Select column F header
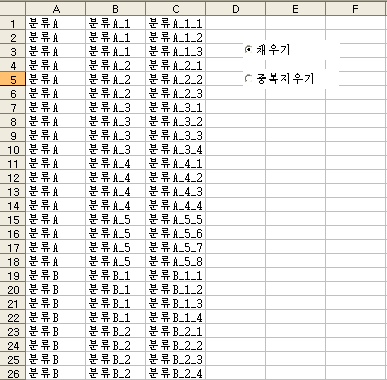The width and height of the screenshot is (387, 380). (356, 9)
